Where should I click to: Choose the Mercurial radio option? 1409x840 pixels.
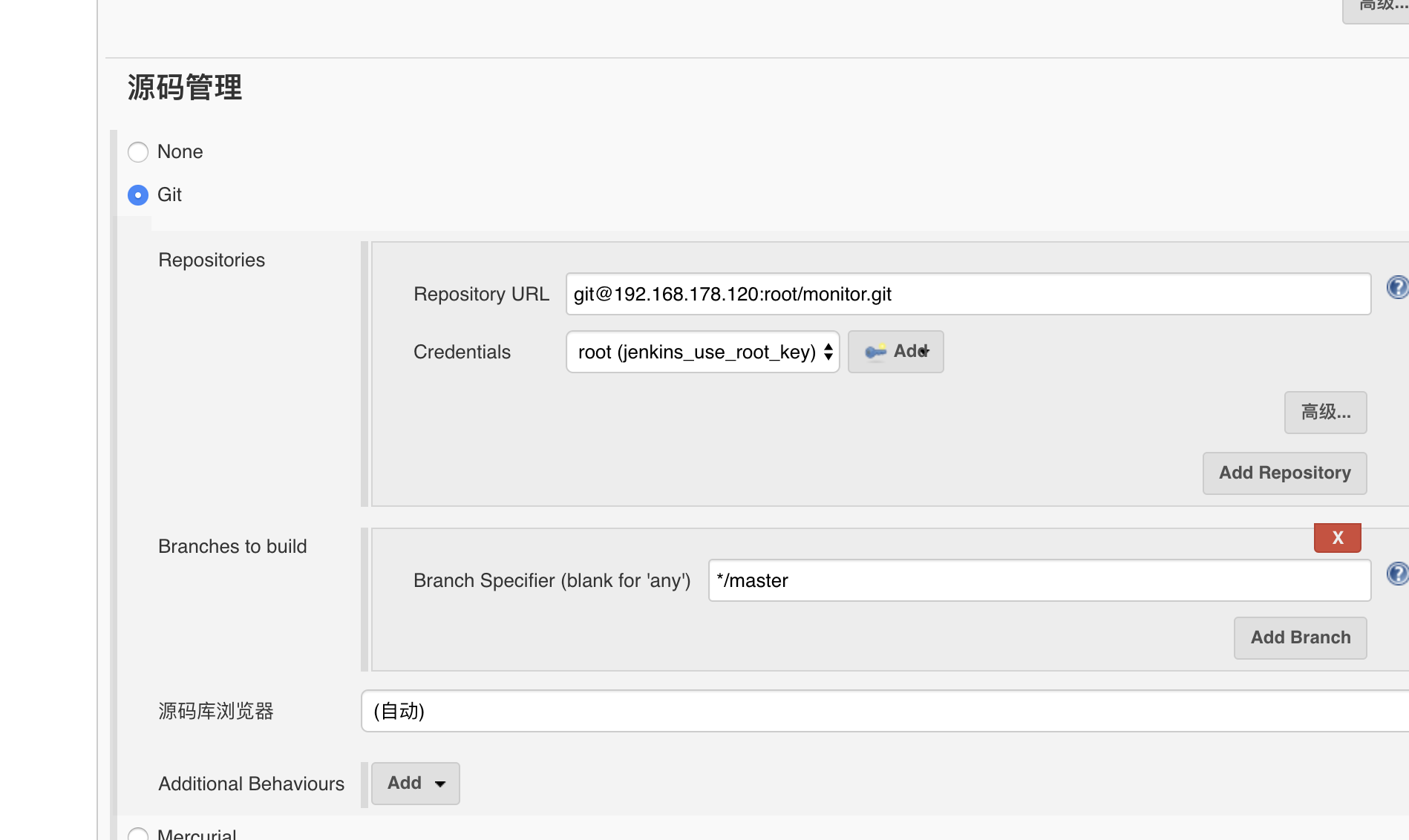click(x=138, y=834)
